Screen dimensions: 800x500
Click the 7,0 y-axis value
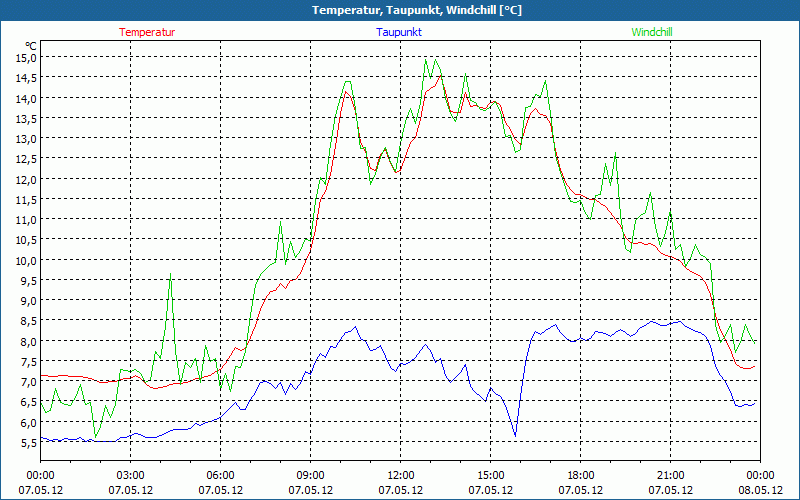pos(29,382)
